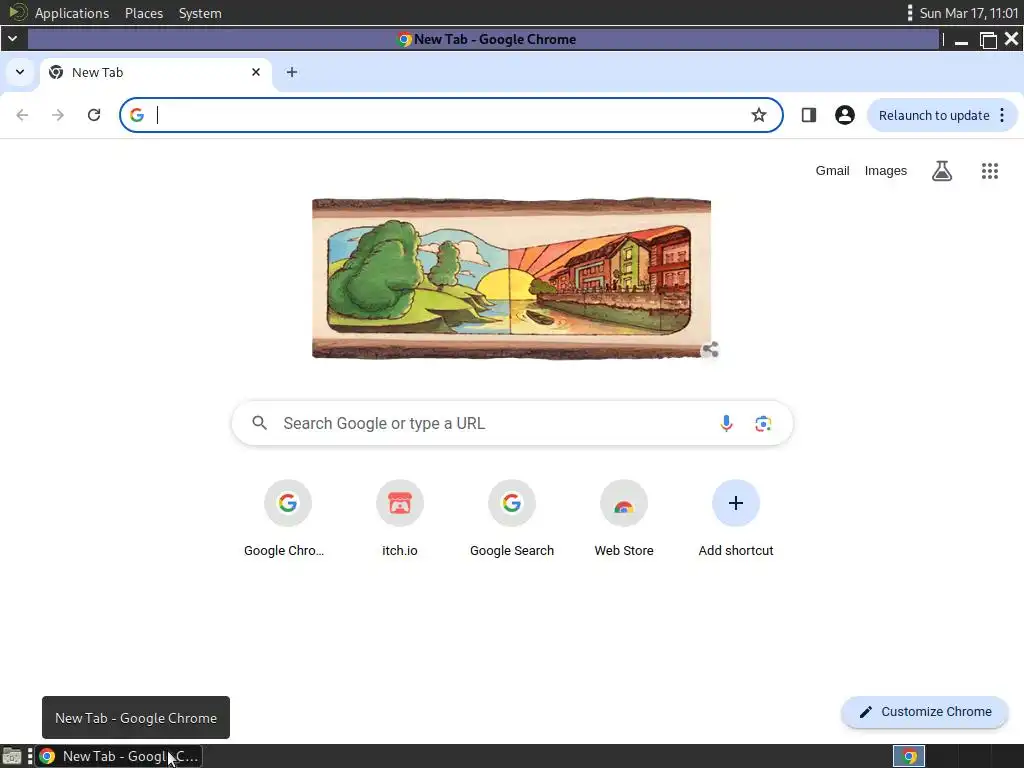Viewport: 1024px width, 768px height.
Task: Search by image with Google Lens icon
Action: 763,423
